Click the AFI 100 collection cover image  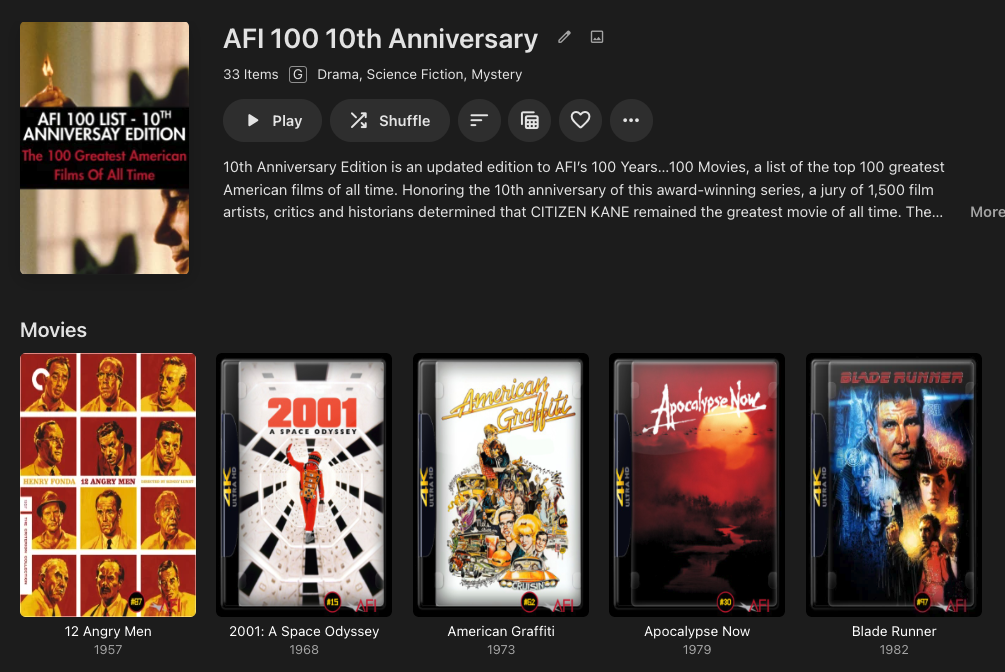(x=104, y=148)
